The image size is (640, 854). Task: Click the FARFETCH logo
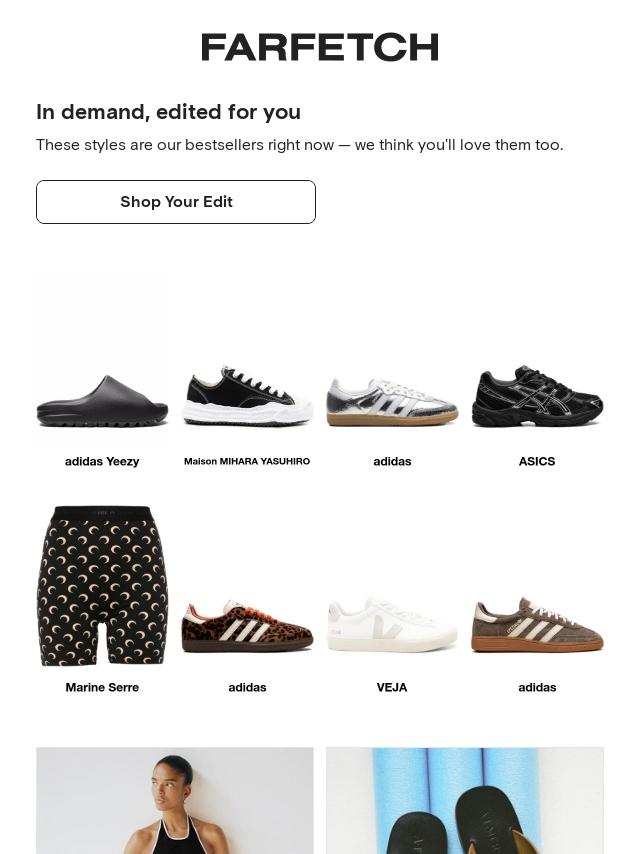[320, 47]
